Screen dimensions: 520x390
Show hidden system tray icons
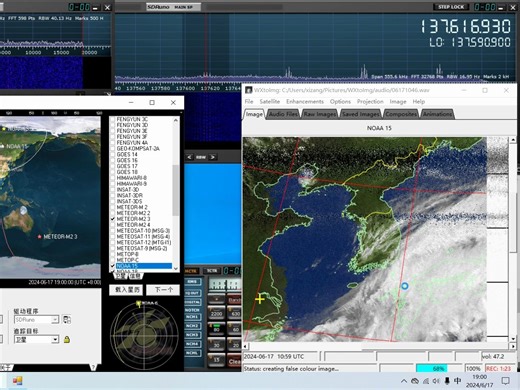tap(404, 381)
